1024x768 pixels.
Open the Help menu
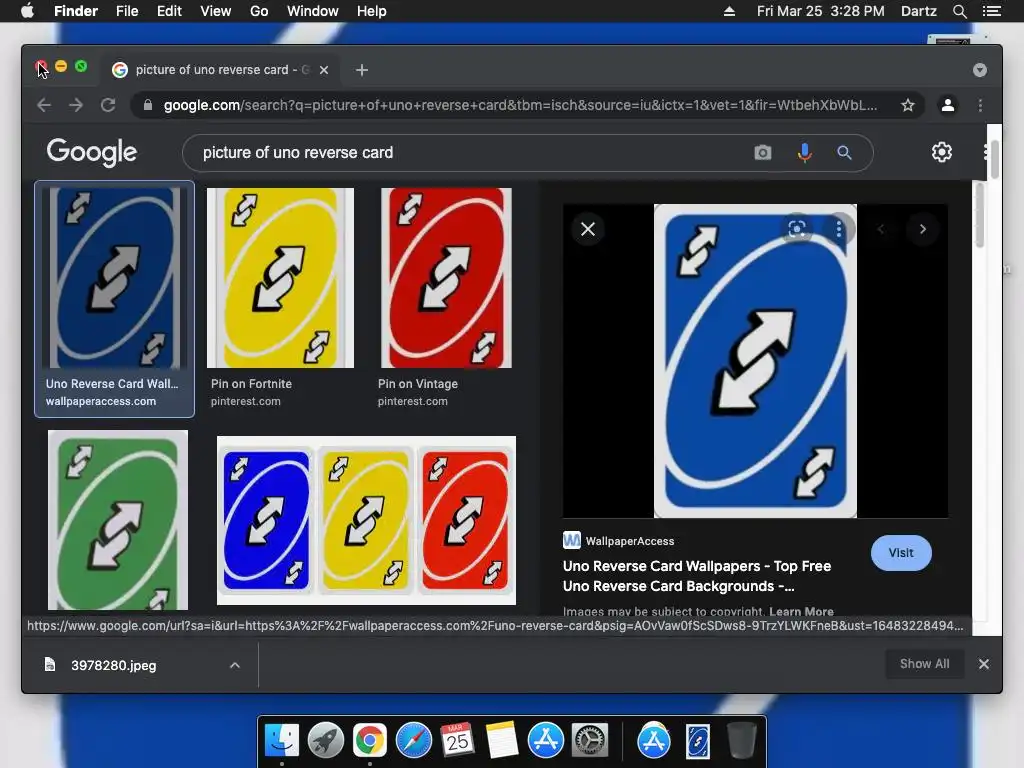372,11
